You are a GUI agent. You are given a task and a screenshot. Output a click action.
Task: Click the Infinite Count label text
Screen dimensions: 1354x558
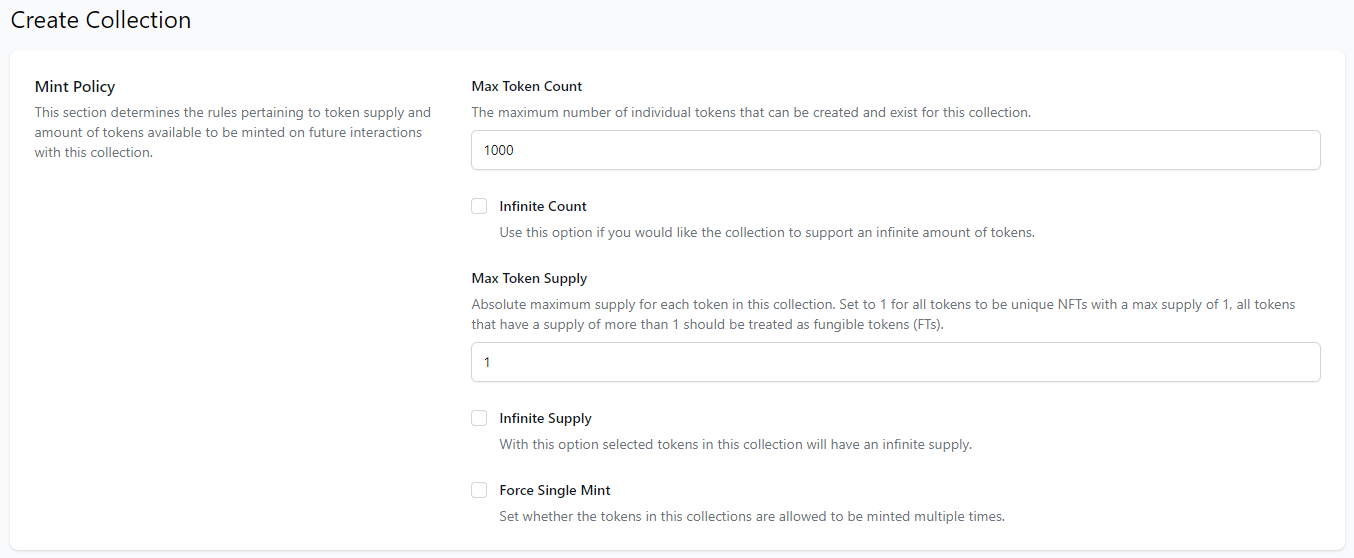[x=543, y=206]
